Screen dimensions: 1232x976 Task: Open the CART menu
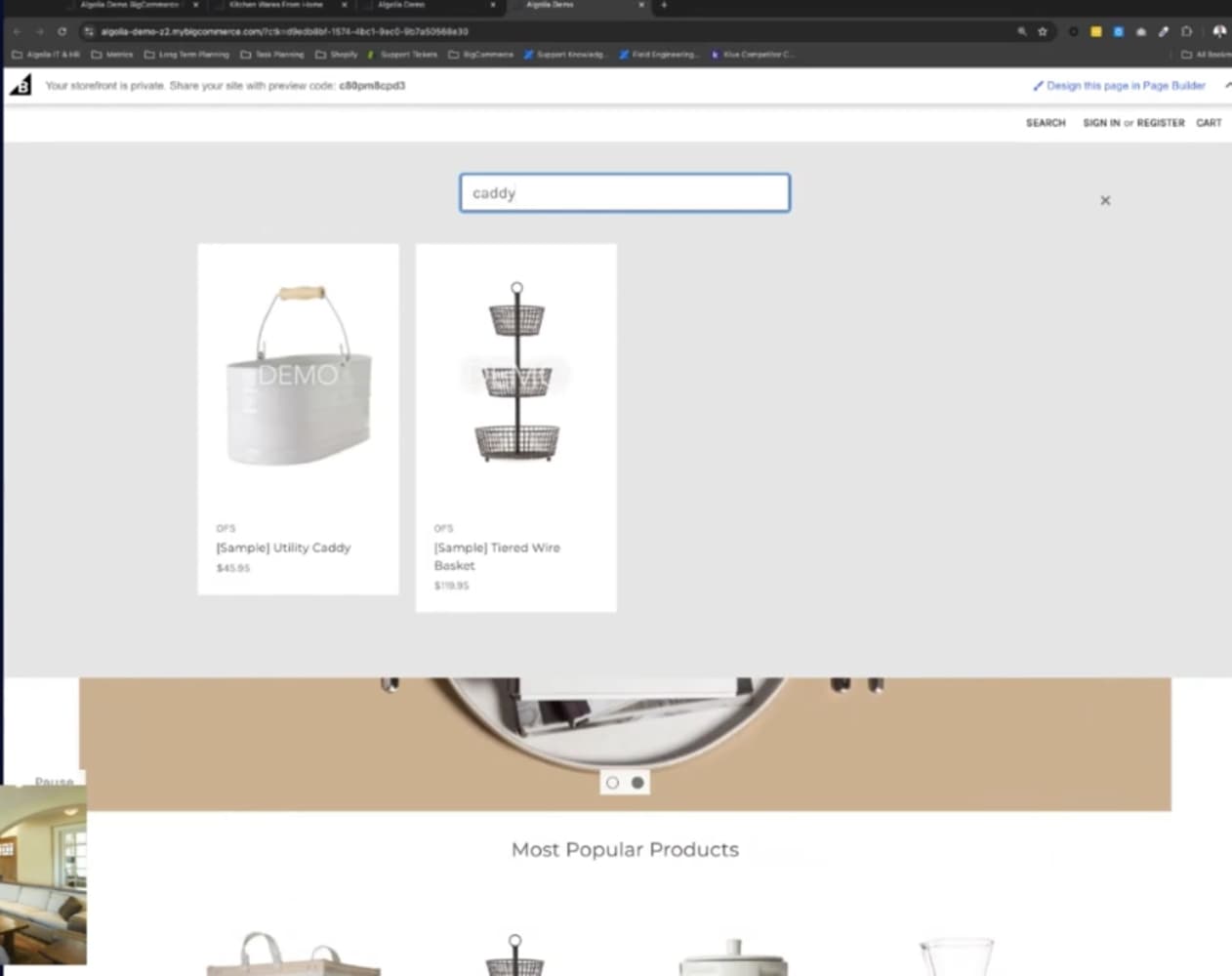click(1209, 123)
